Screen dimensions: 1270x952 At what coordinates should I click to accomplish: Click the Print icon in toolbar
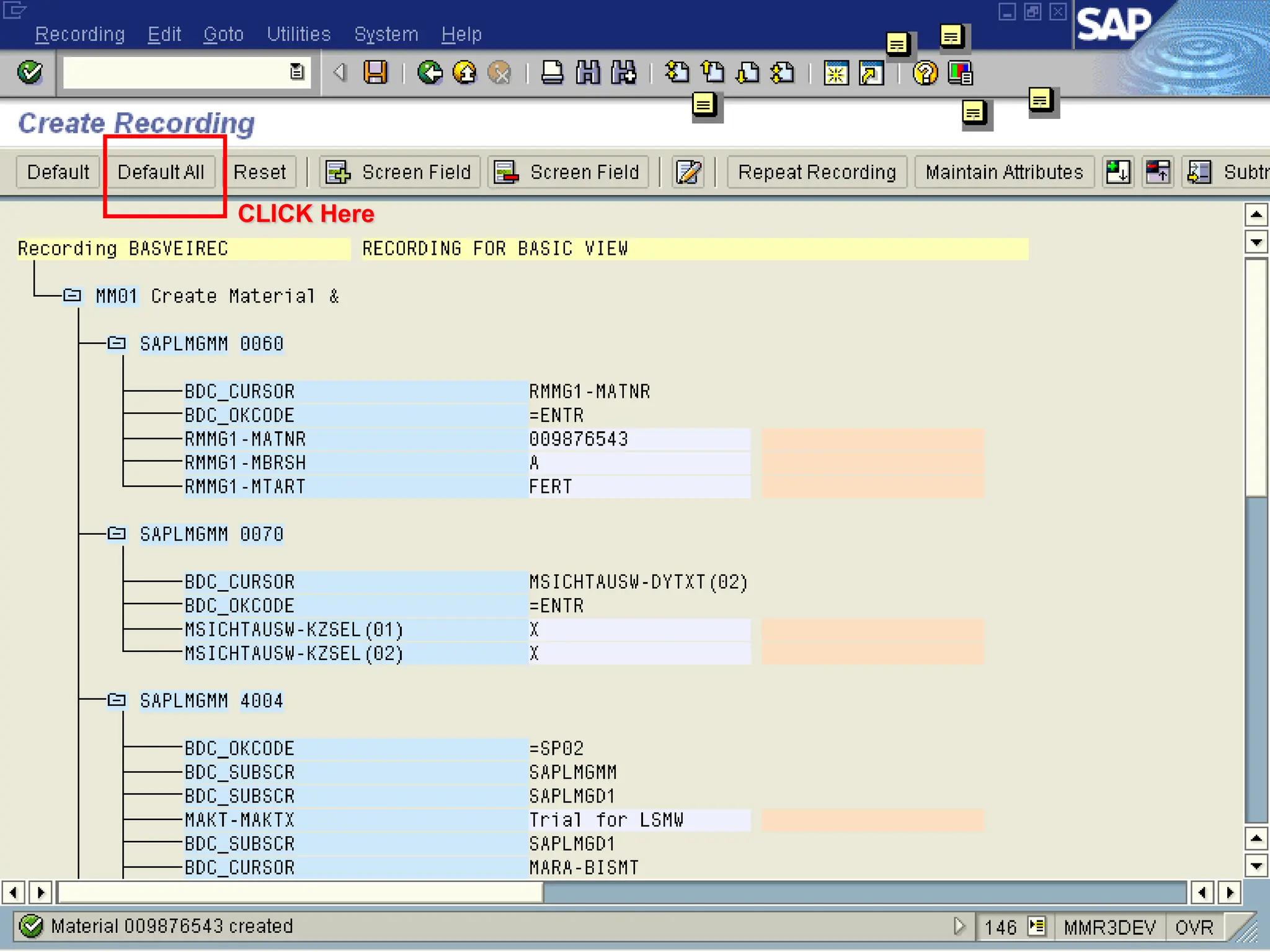click(552, 73)
